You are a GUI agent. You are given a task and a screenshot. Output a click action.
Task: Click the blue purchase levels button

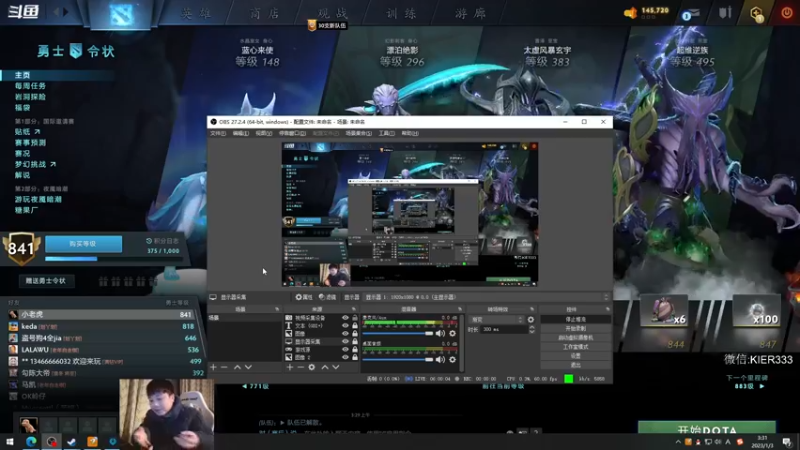click(x=83, y=244)
